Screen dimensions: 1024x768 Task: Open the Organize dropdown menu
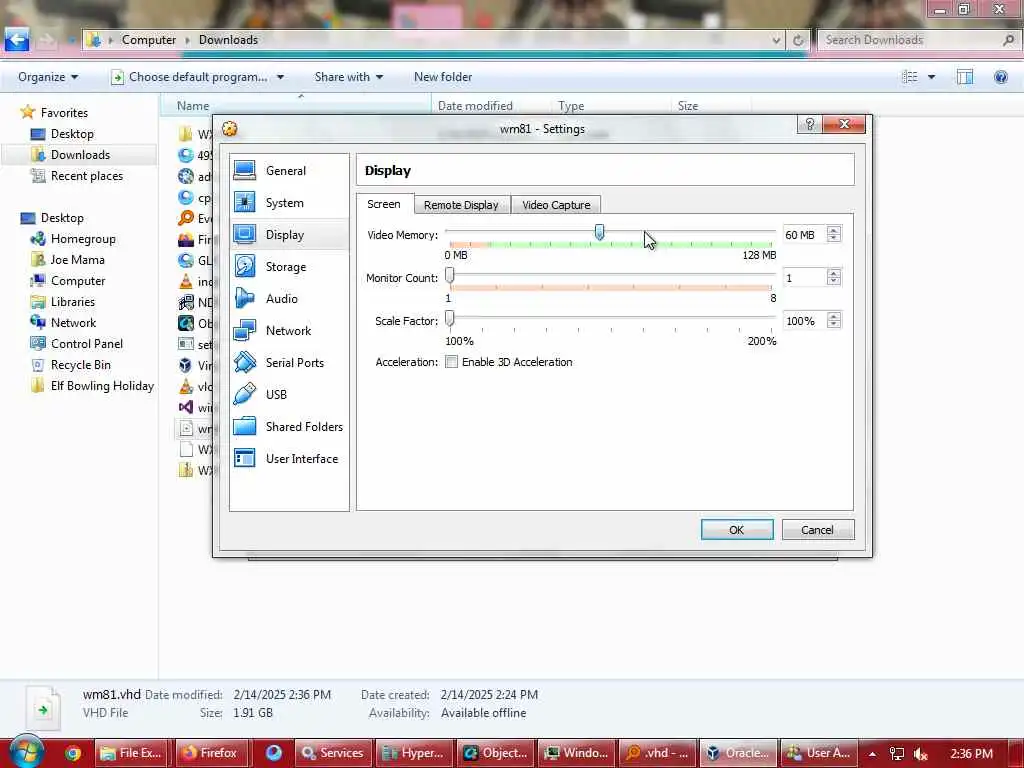pos(48,77)
